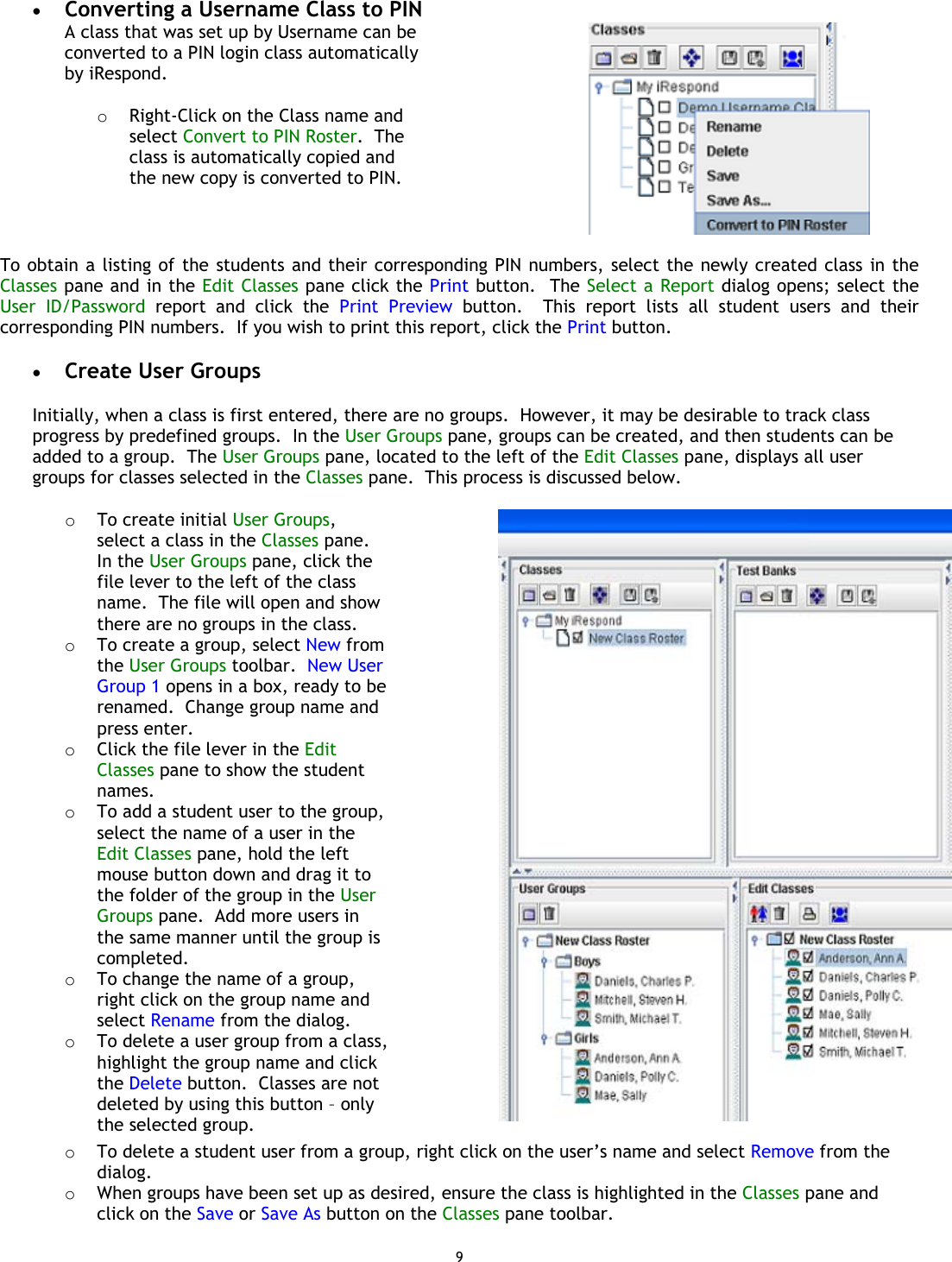Click trash Delete icon in Test Banks toolbar
952x1262 pixels.
tap(787, 596)
